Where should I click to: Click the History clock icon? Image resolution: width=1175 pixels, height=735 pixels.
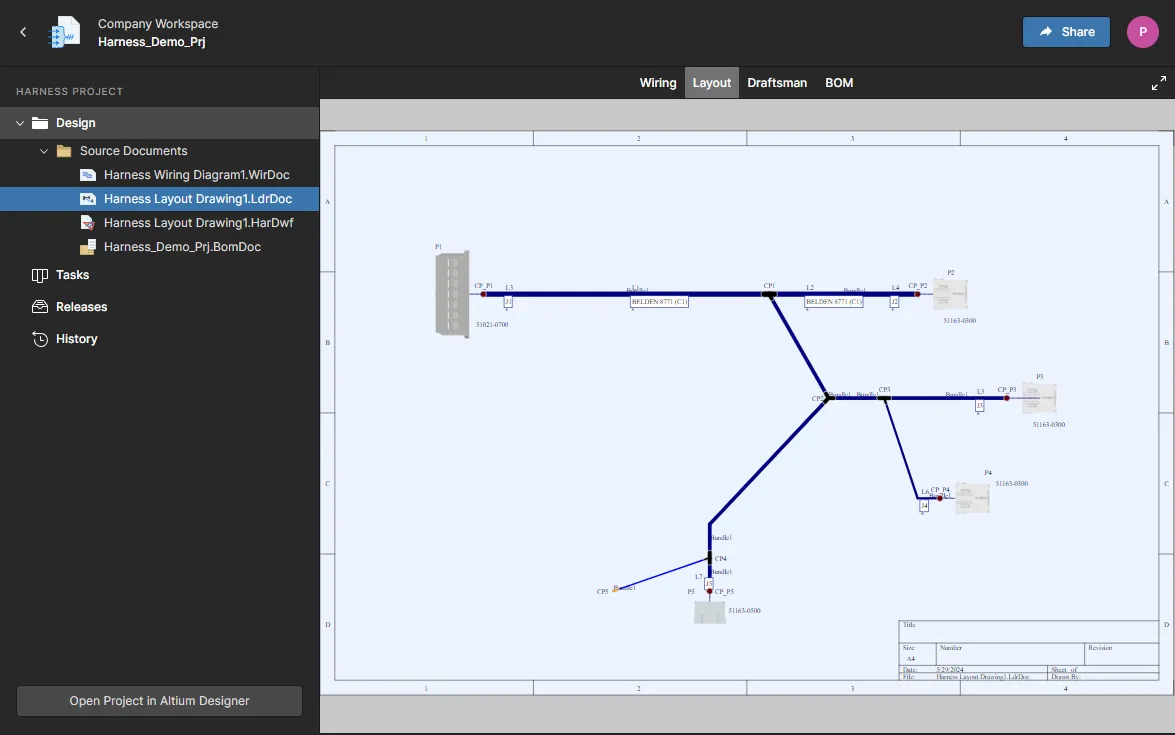click(x=40, y=339)
